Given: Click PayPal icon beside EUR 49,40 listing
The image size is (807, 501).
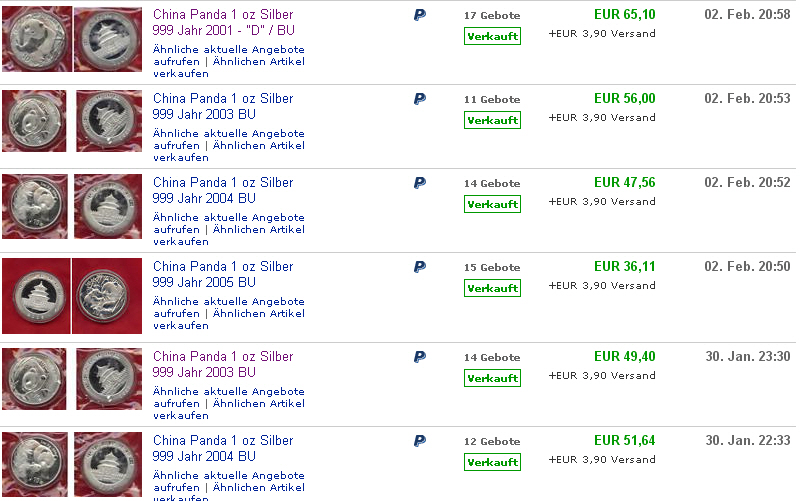Looking at the screenshot, I should click(420, 357).
